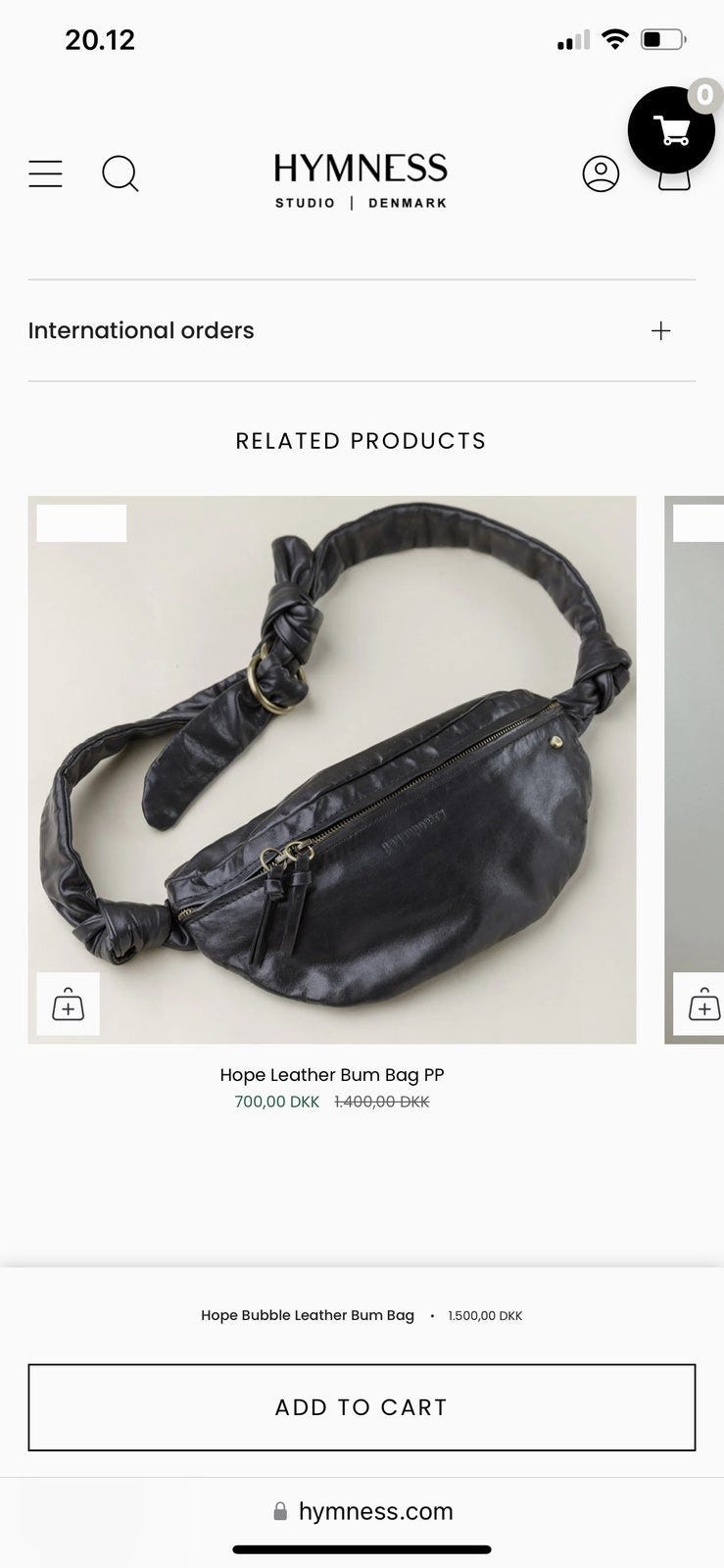Quick-add Hope Leather Bum Bag PP

click(x=69, y=1004)
